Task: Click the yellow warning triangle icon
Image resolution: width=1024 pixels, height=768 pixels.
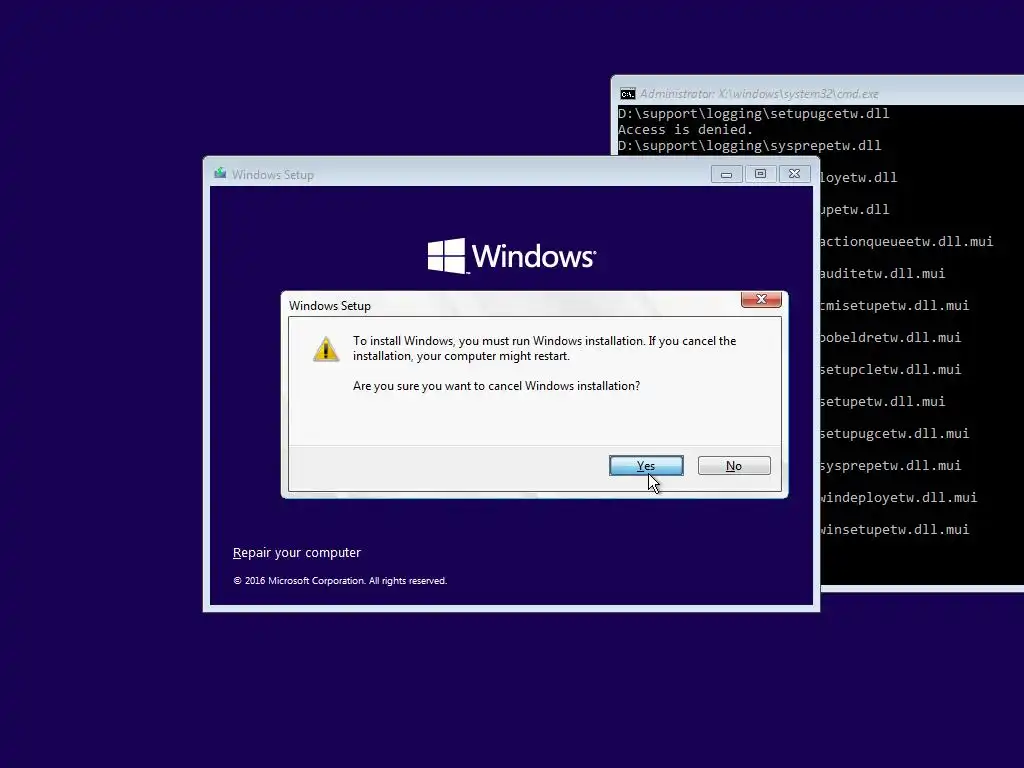Action: [326, 349]
